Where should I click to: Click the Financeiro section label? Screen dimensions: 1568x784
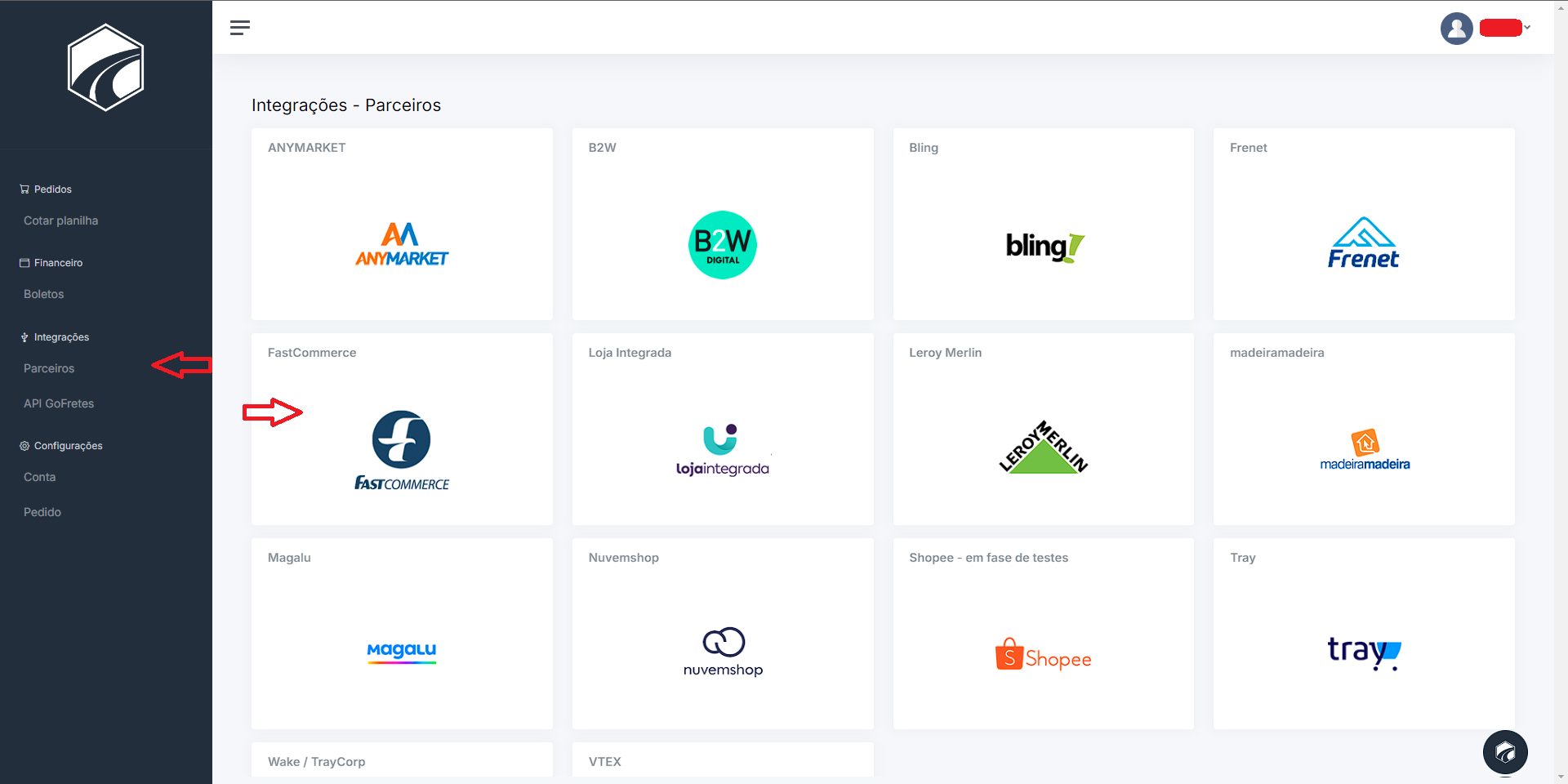click(59, 263)
